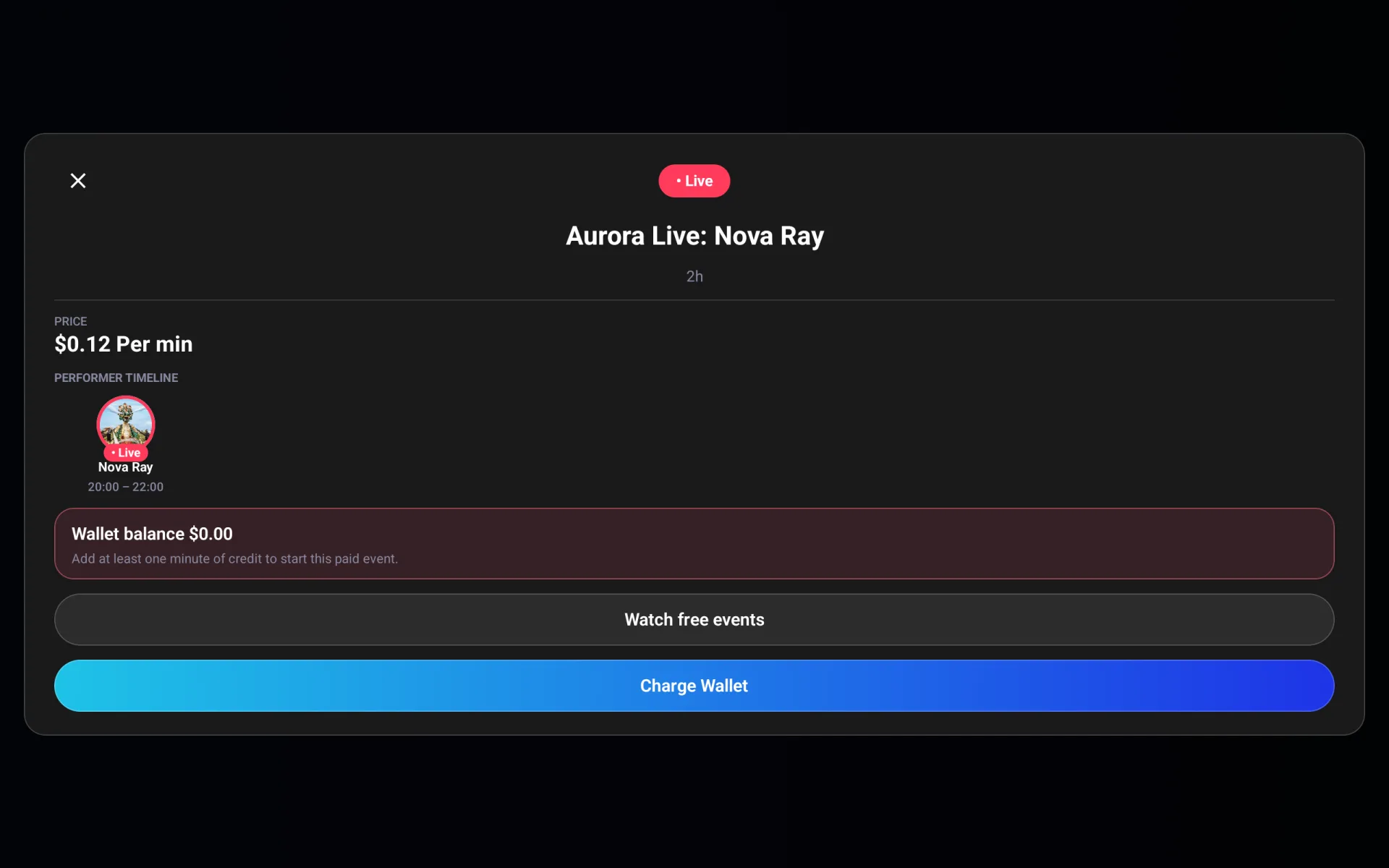Select Nova Ray performer avatar
Image resolution: width=1389 pixels, height=868 pixels.
(x=126, y=425)
